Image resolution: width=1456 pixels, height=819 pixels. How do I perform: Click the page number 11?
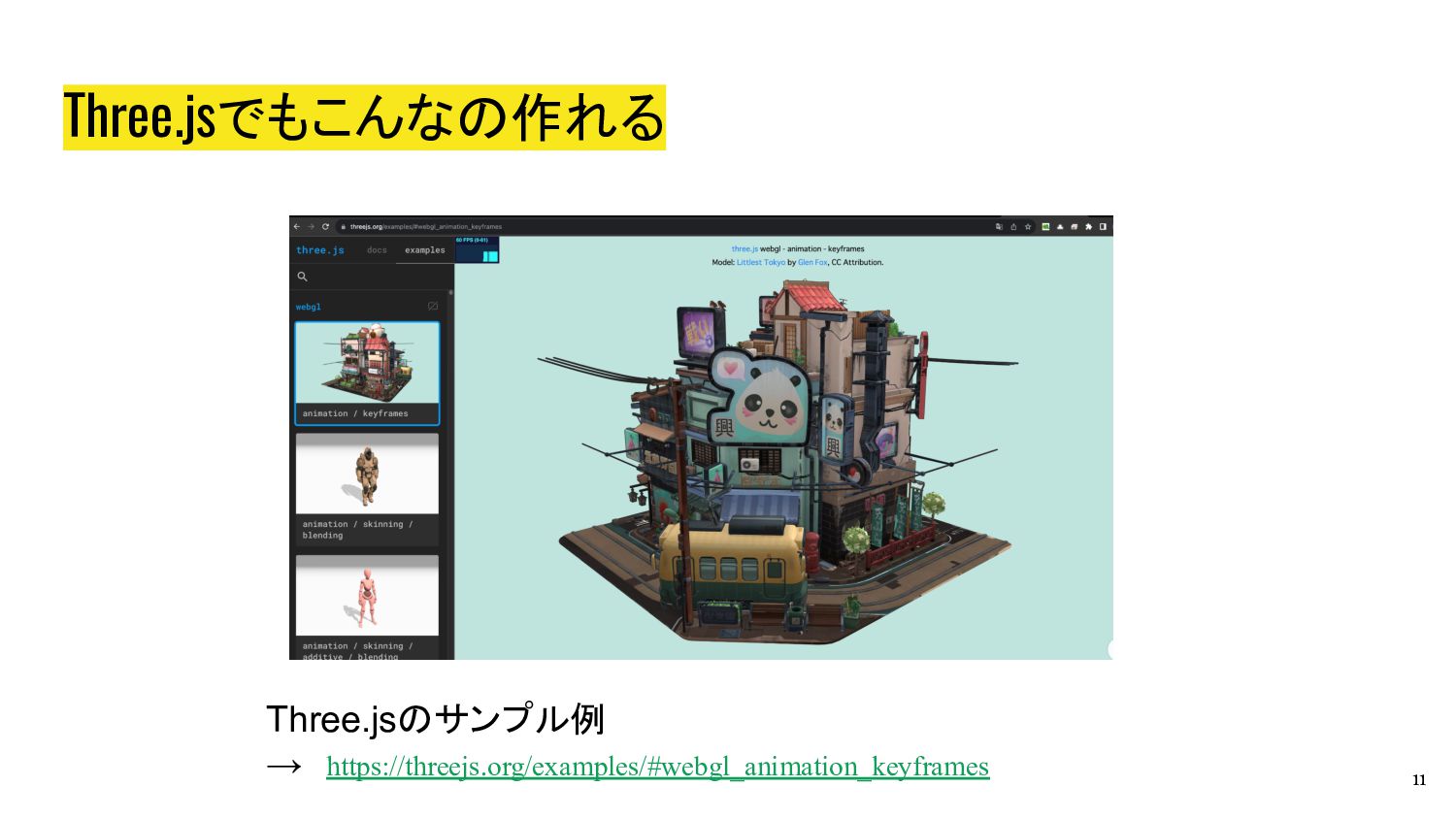(1419, 780)
